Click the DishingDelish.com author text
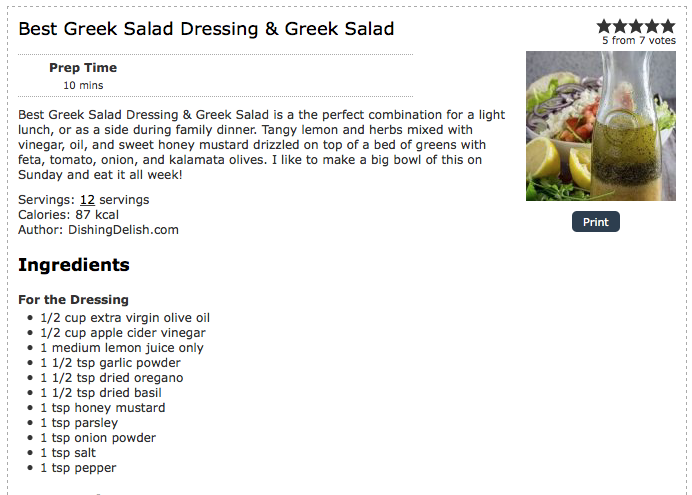 123,230
